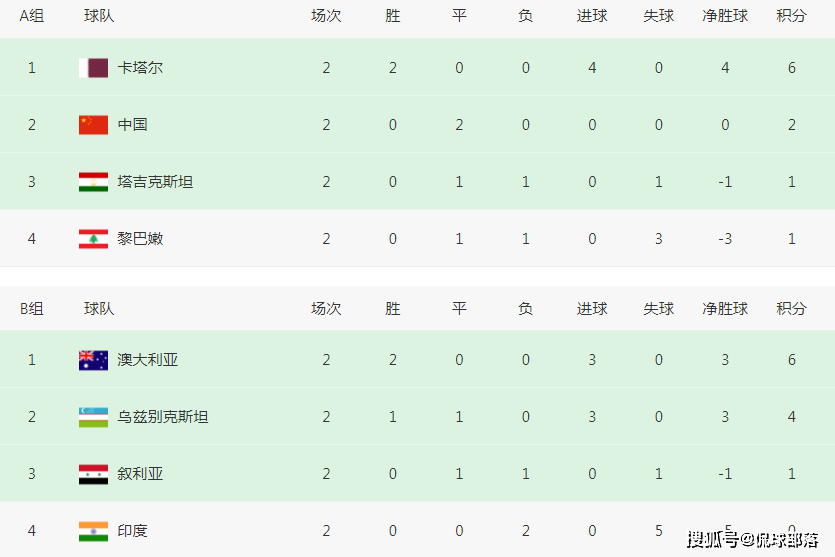Click the Syria flag icon

coord(93,474)
